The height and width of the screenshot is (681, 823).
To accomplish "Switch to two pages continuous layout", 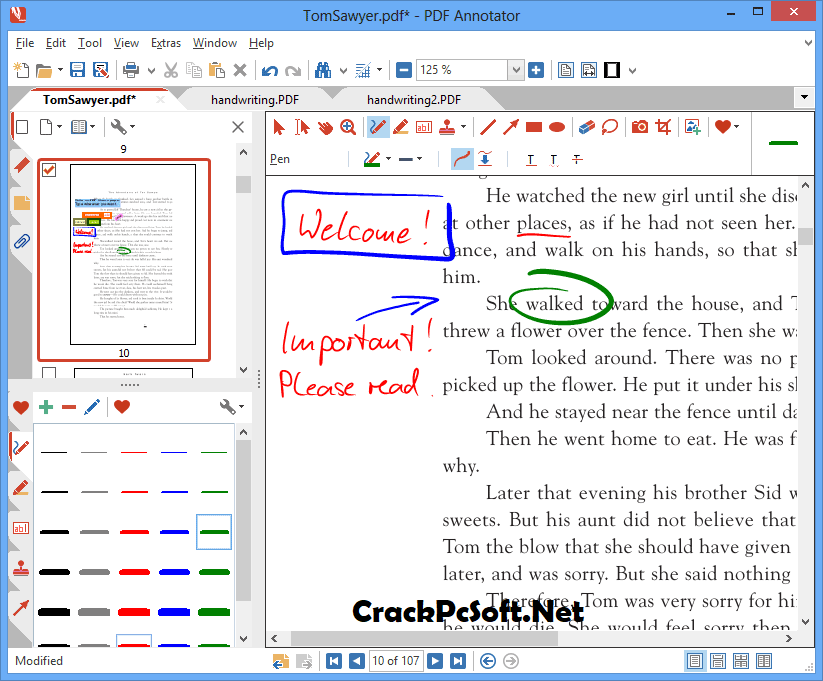I will click(741, 661).
